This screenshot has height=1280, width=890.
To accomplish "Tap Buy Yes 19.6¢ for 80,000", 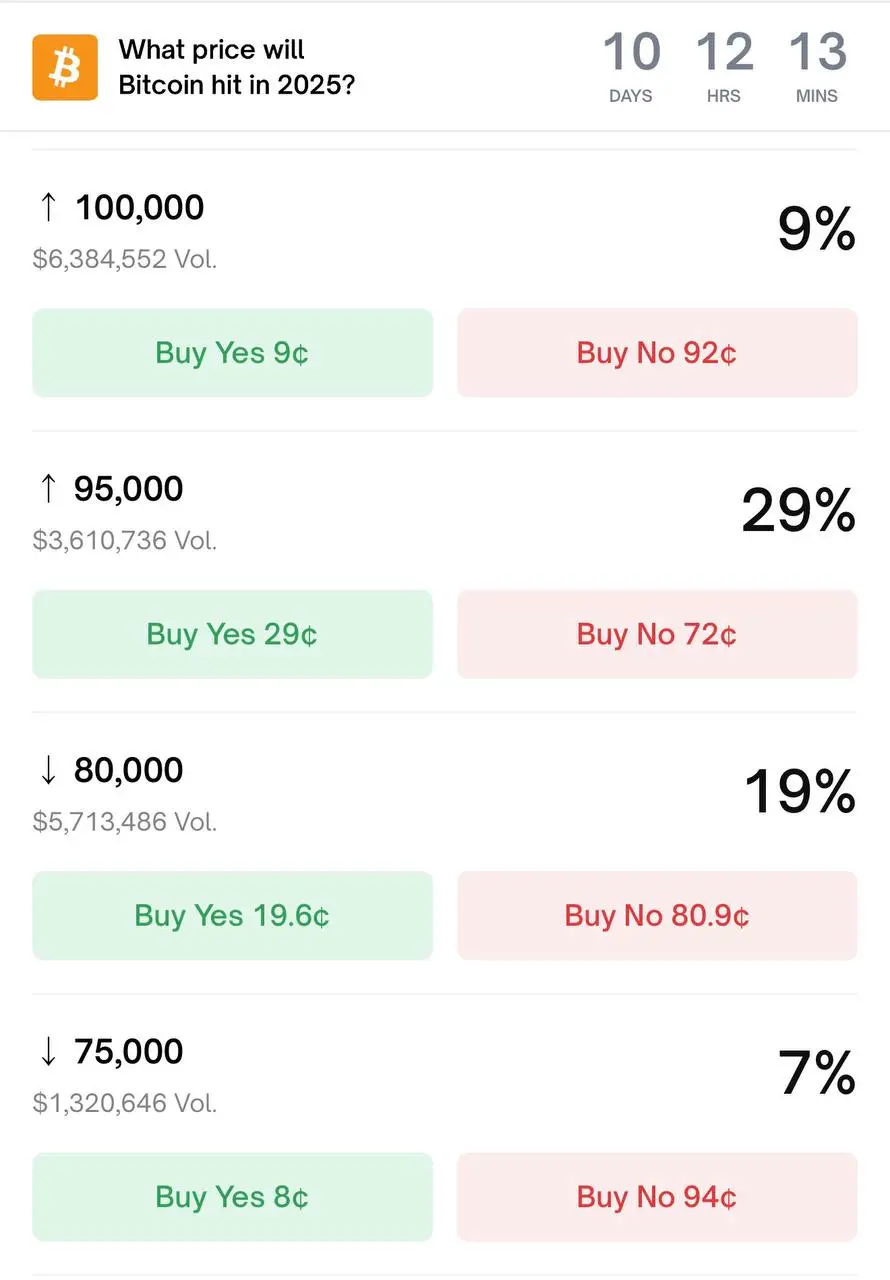I will tap(232, 915).
